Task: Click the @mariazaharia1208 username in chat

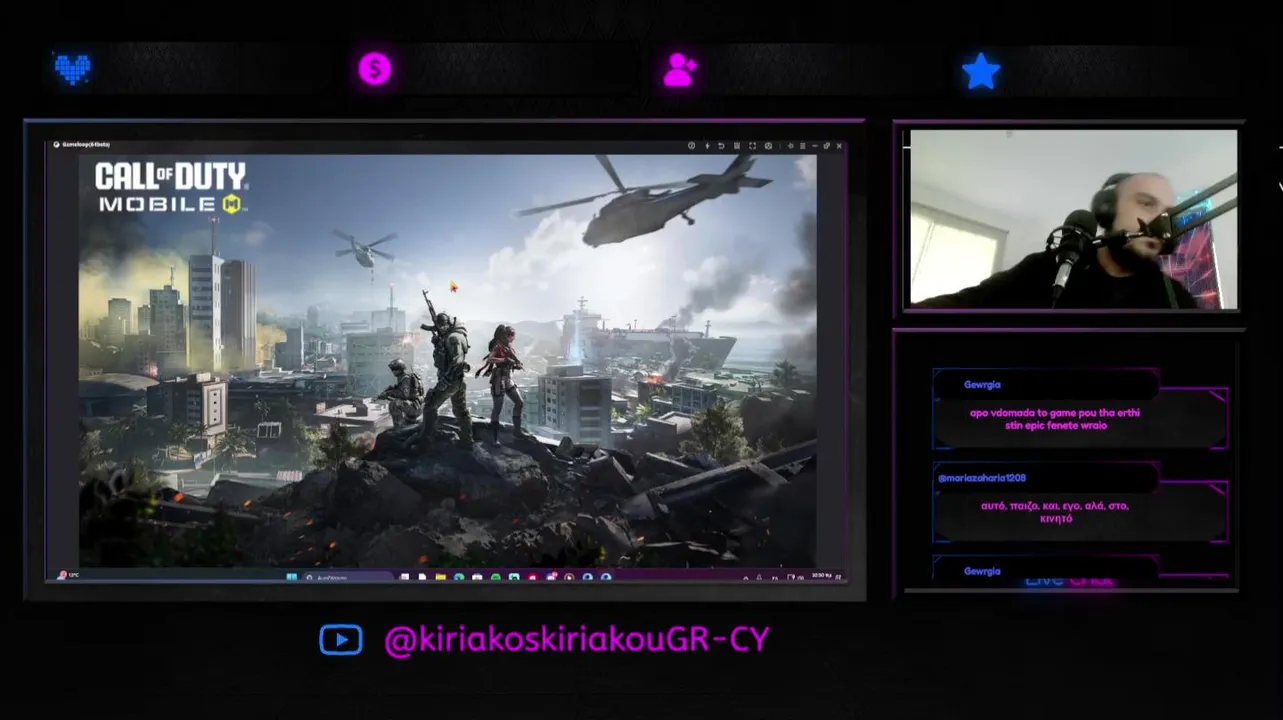Action: coord(982,478)
